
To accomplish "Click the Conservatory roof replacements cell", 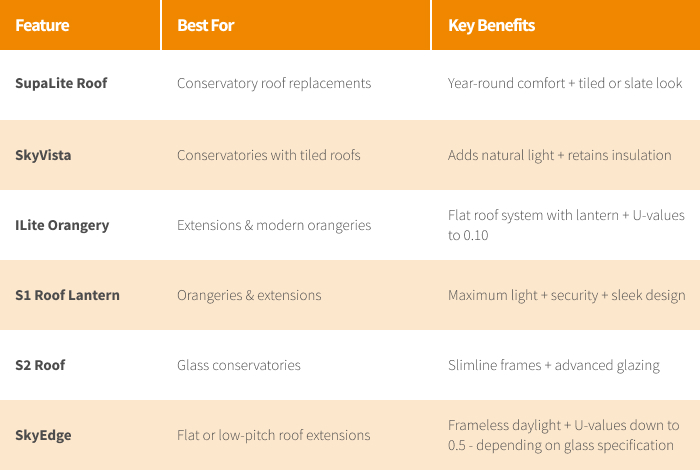I will (274, 83).
